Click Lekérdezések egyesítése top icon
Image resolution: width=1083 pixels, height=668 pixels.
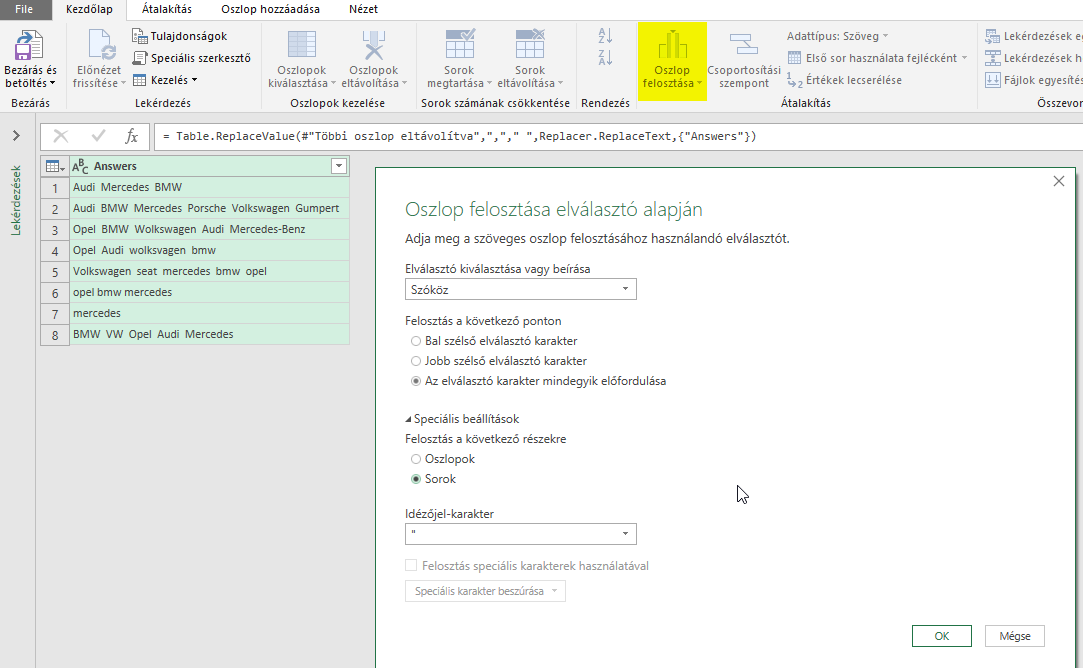point(993,36)
